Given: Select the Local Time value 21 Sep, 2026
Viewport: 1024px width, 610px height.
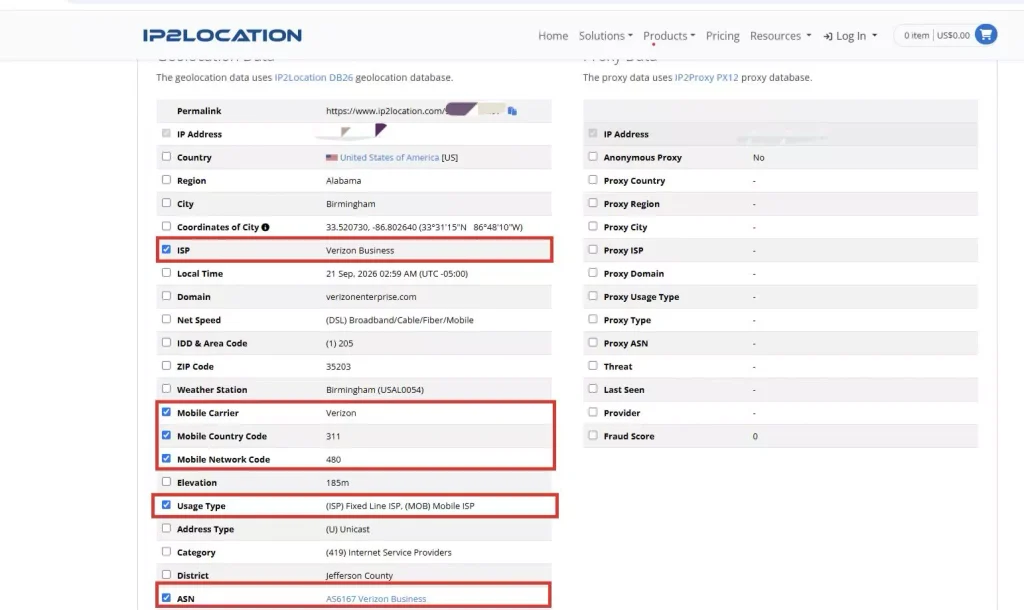Looking at the screenshot, I should coord(353,274).
